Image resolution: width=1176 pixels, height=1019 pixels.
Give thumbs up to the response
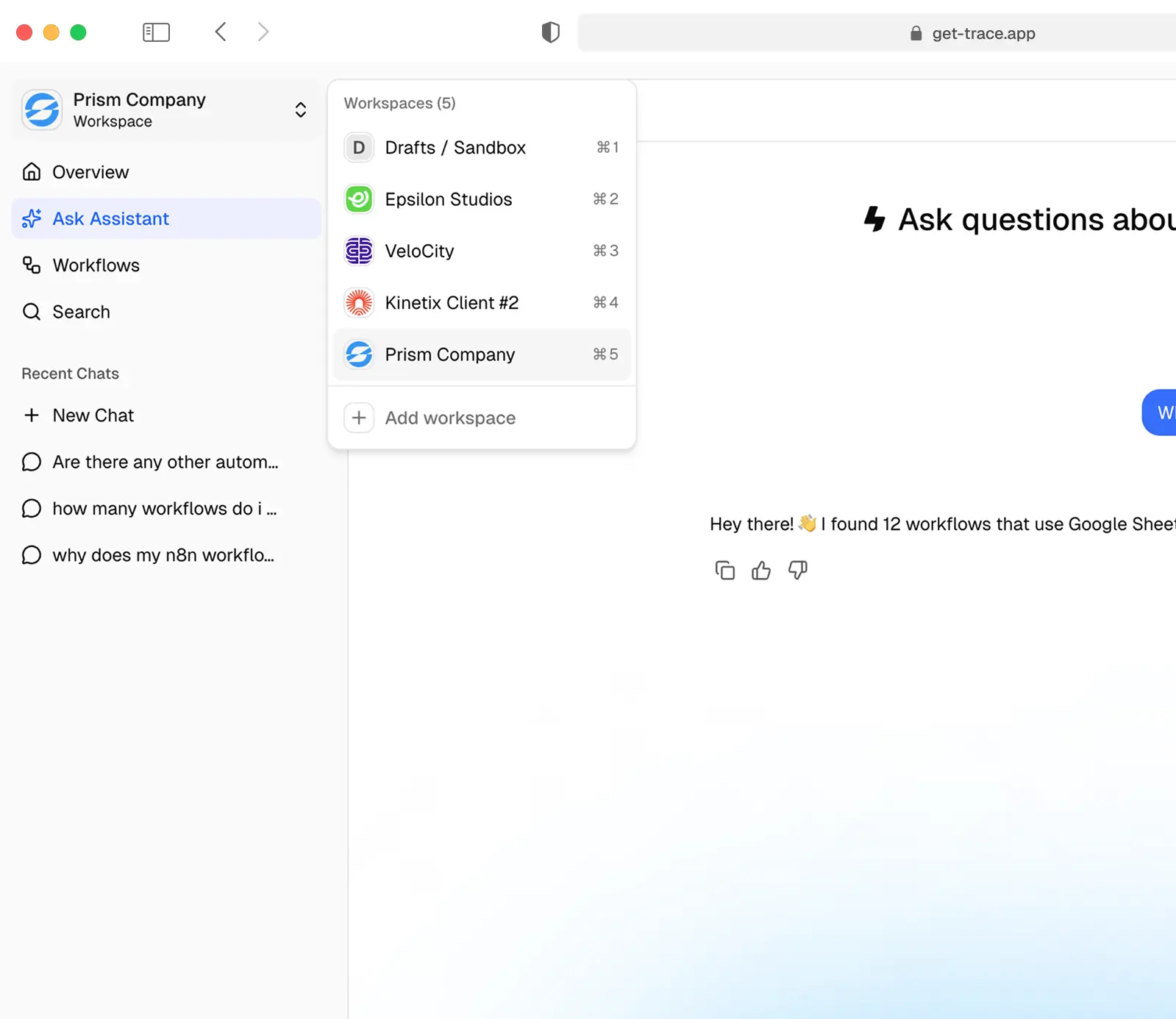pyautogui.click(x=761, y=571)
